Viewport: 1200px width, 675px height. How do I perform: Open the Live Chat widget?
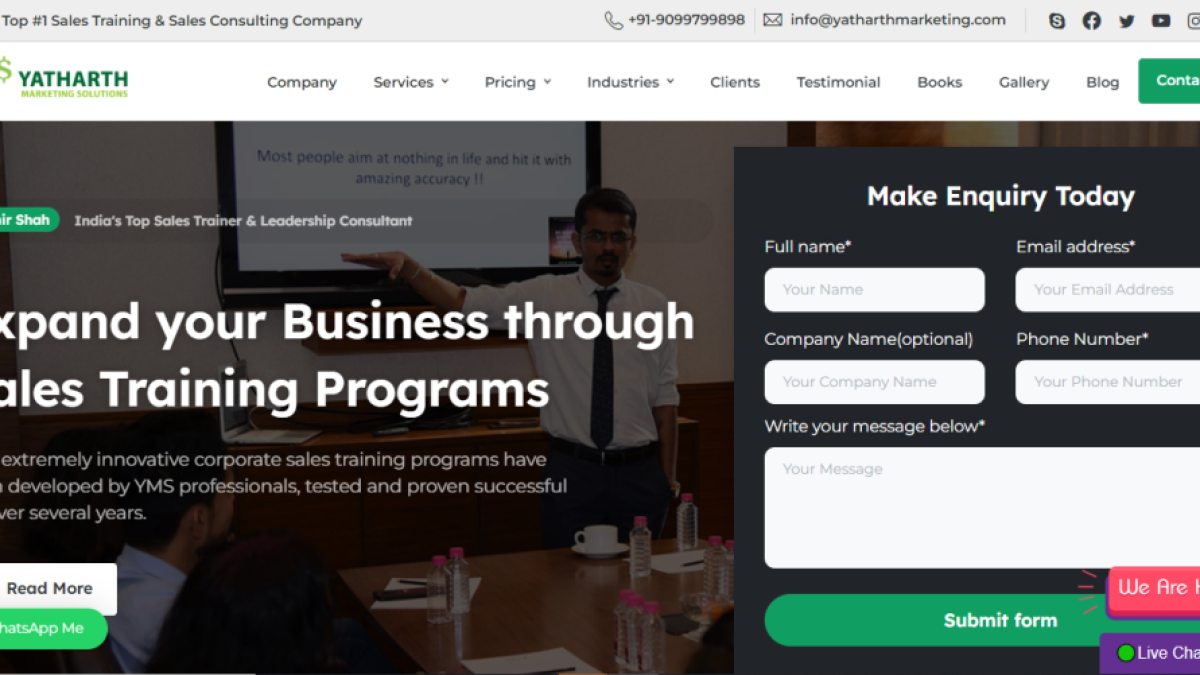coord(1150,653)
